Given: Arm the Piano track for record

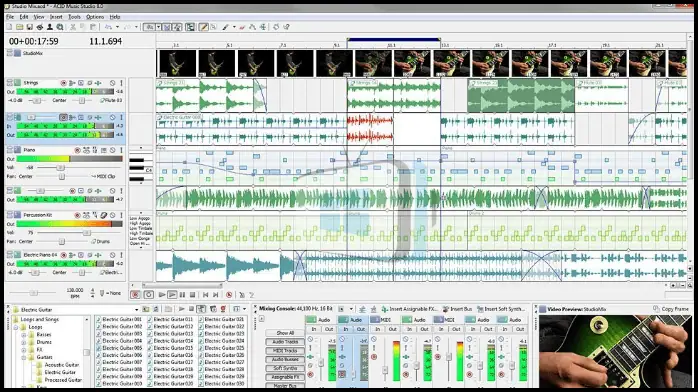Looking at the screenshot, I should coord(77,150).
